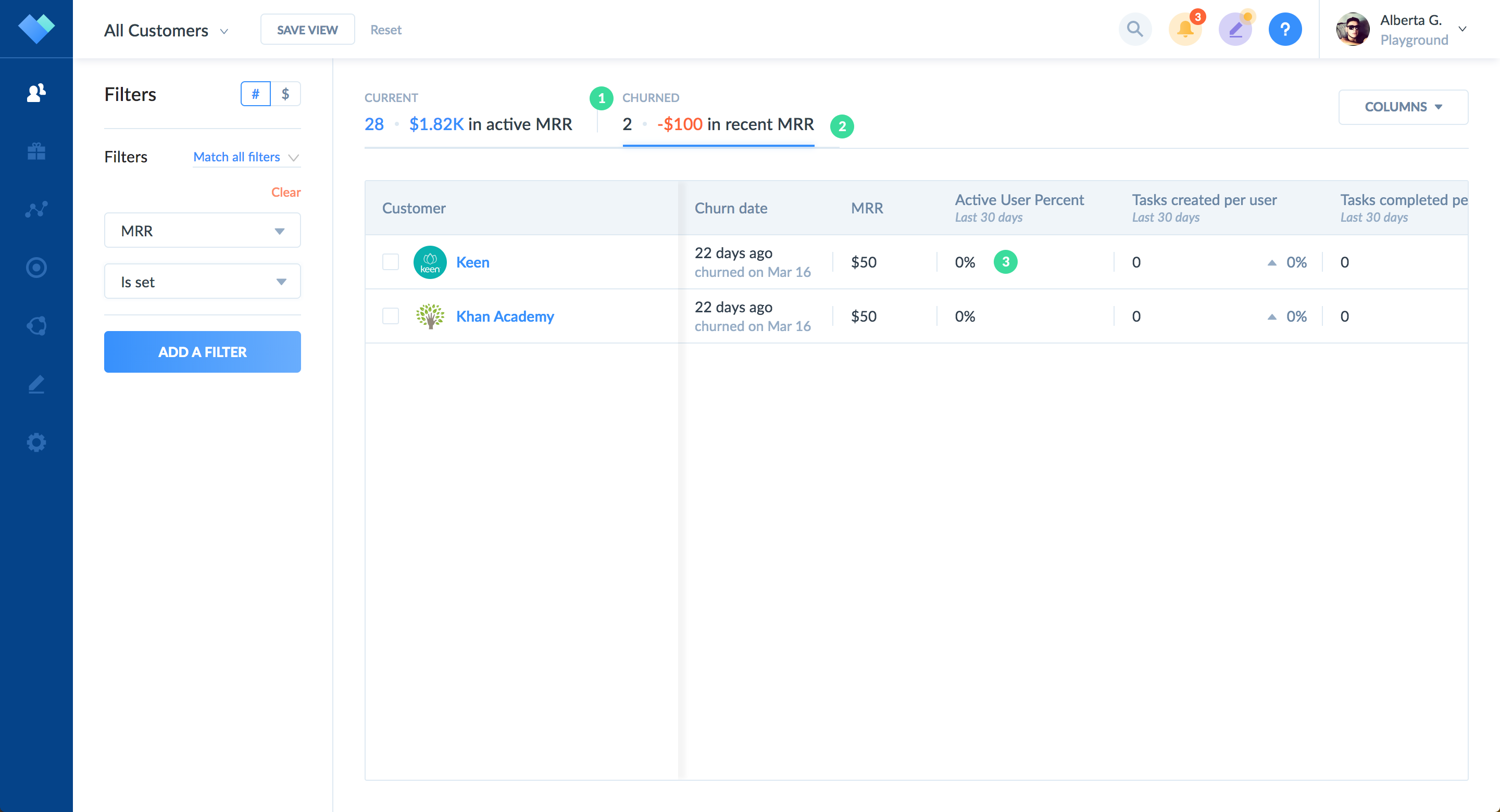
Task: Open the settings gear in sidebar
Action: coord(36,442)
